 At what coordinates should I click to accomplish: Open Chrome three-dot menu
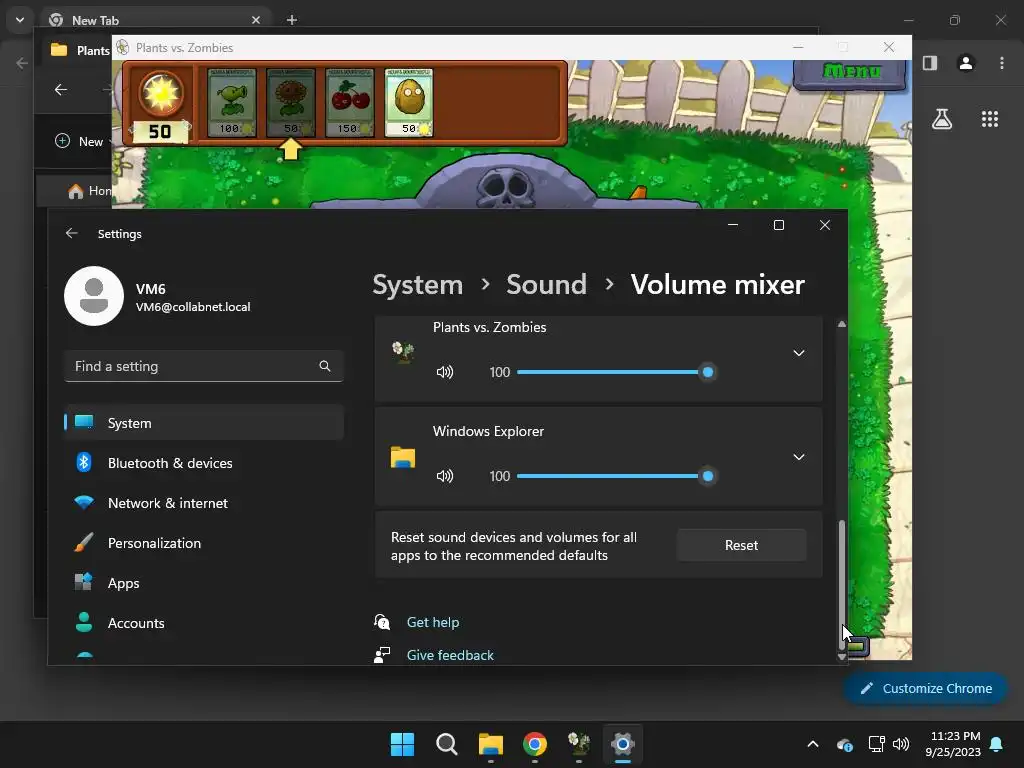[x=1002, y=63]
